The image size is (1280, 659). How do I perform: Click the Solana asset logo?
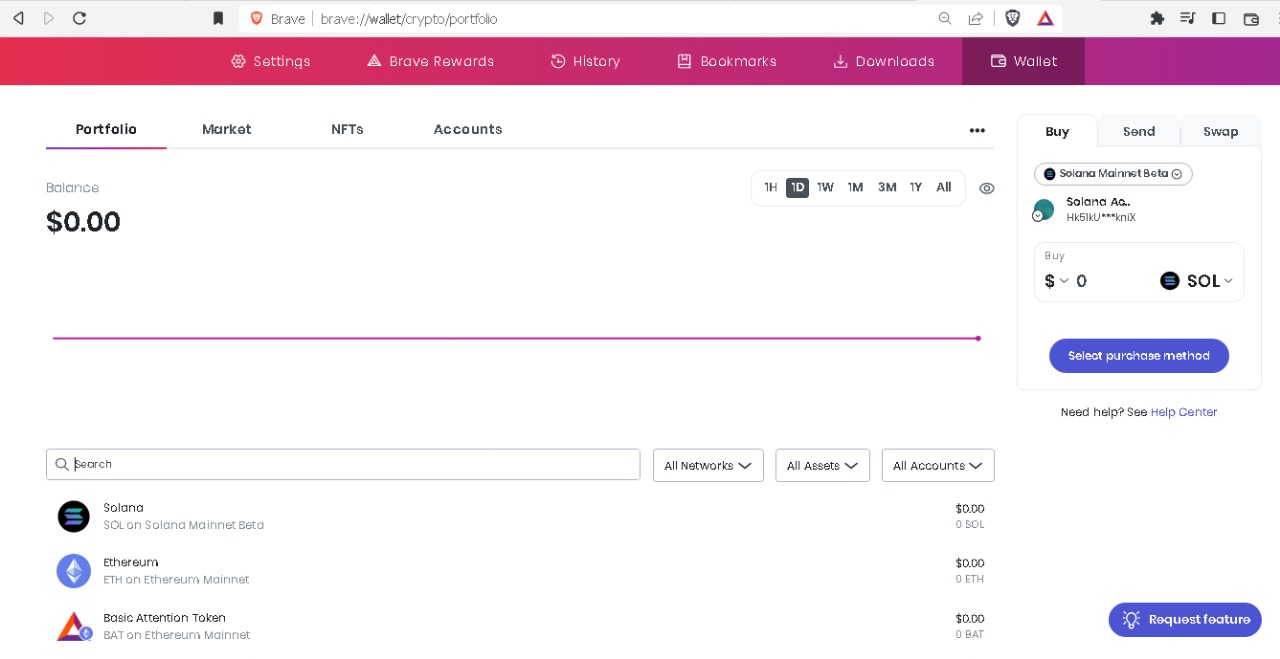click(73, 516)
